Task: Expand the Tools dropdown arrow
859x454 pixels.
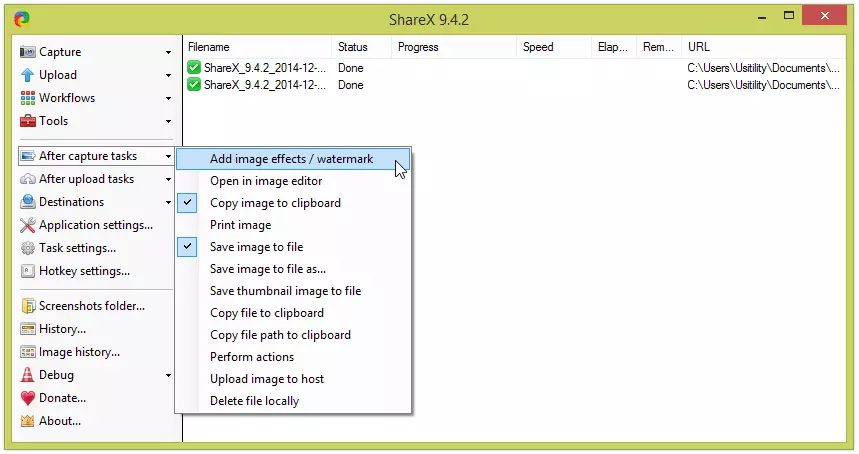Action: point(168,122)
